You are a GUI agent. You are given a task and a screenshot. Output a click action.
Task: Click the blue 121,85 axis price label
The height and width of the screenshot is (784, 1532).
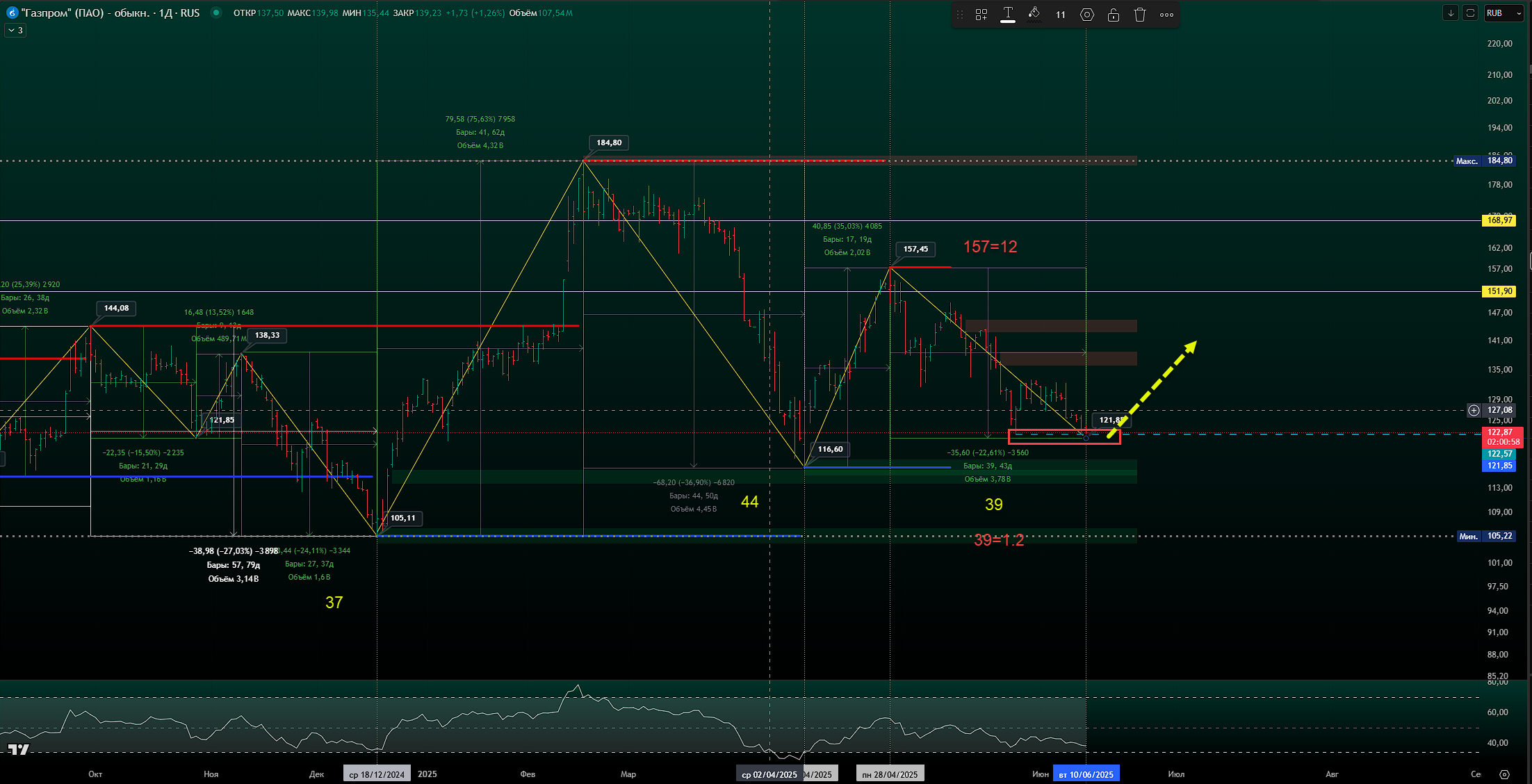[1499, 466]
